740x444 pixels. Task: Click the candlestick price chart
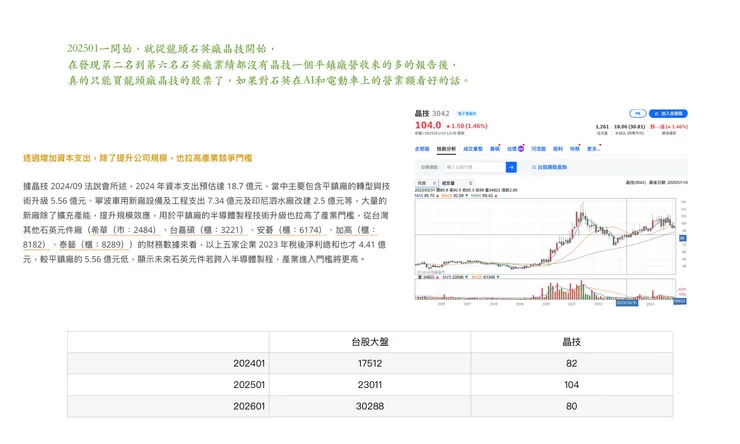point(545,236)
